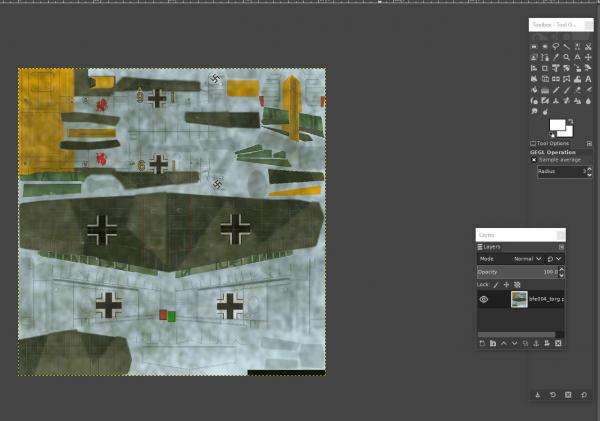
Task: Click the layer Opacity slider
Action: (517, 272)
